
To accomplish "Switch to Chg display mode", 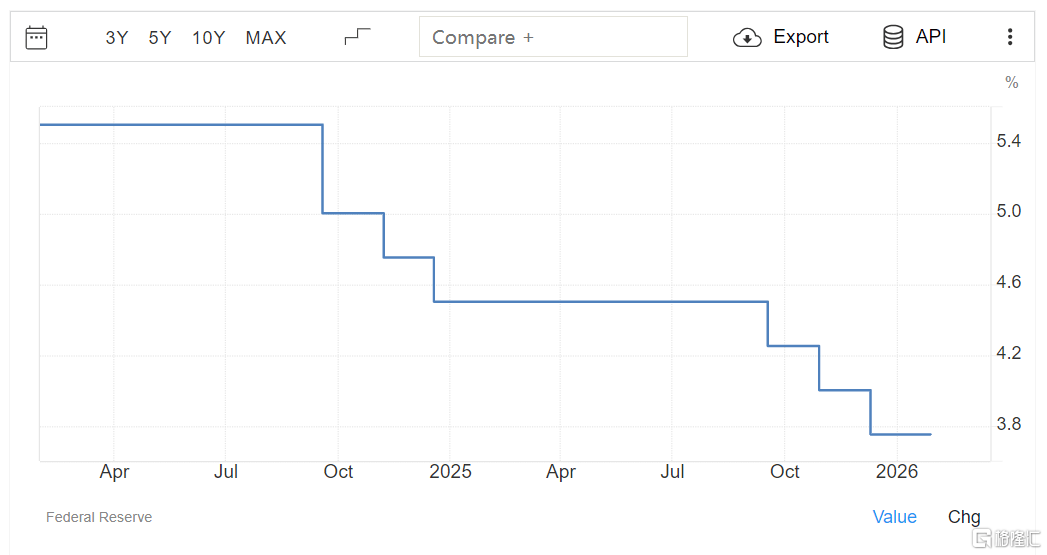I will tap(964, 517).
